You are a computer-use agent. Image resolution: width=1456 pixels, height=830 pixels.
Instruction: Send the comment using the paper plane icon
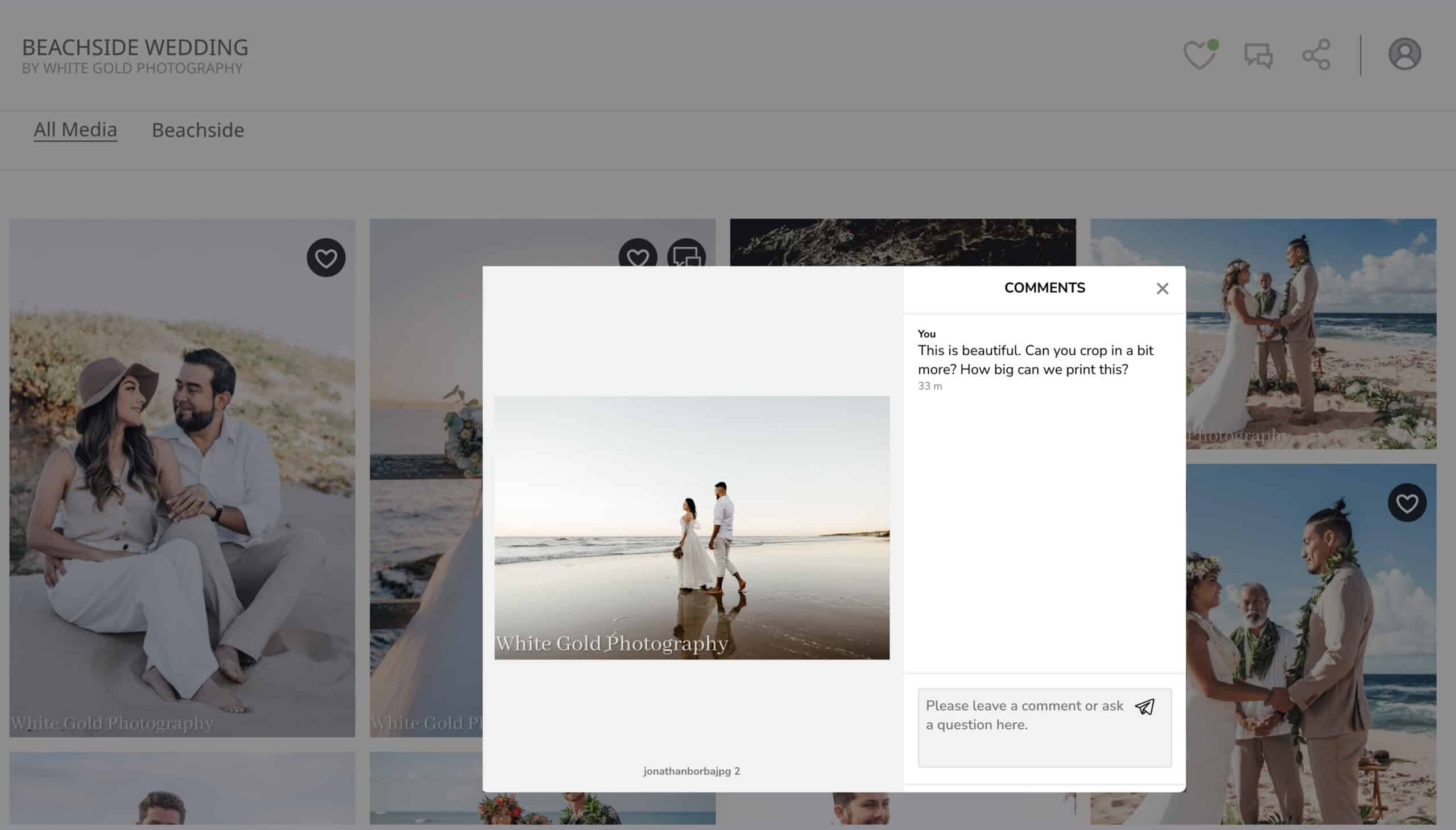pos(1145,707)
